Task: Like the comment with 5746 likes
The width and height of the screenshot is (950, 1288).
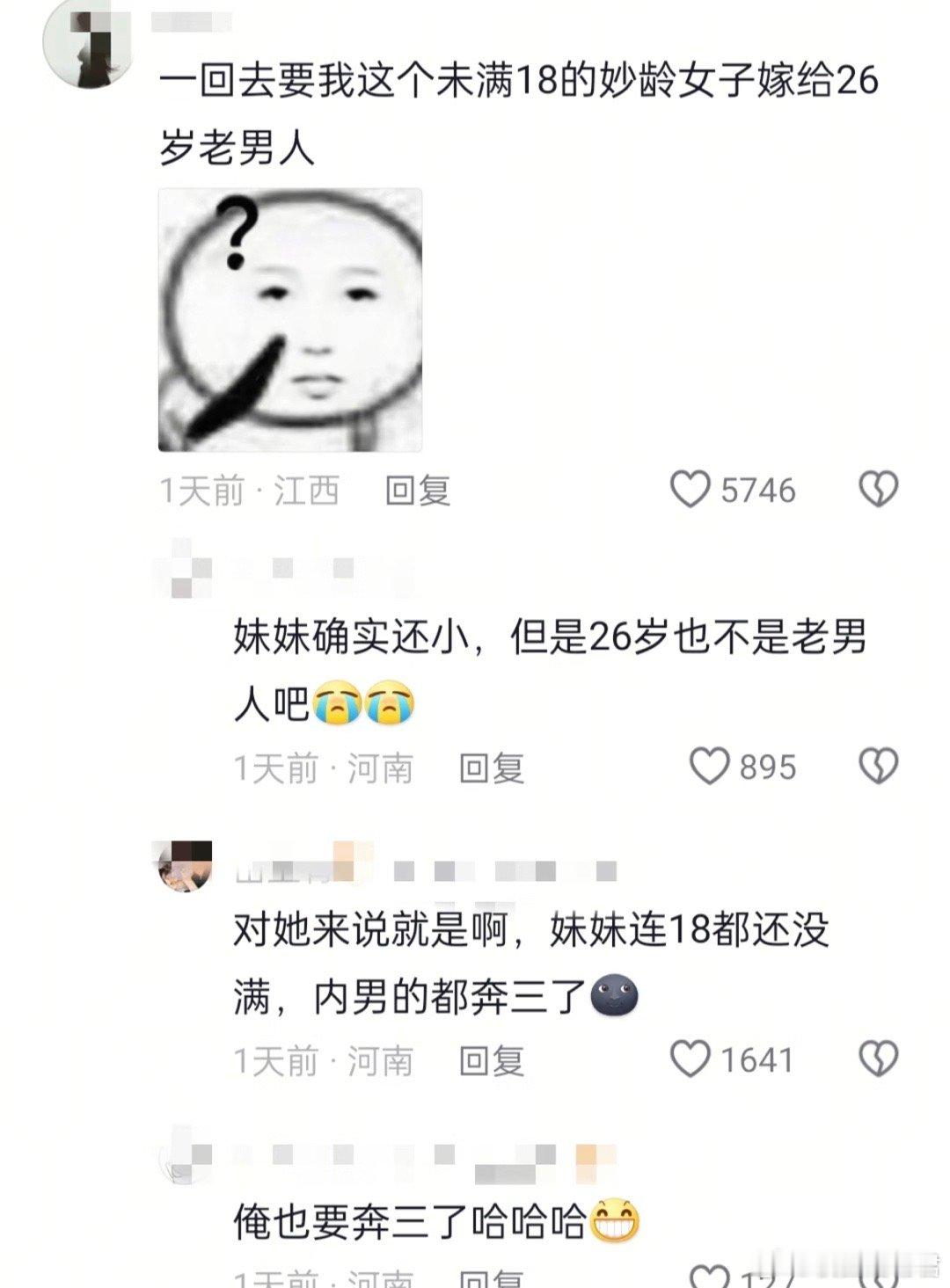Action: 691,489
